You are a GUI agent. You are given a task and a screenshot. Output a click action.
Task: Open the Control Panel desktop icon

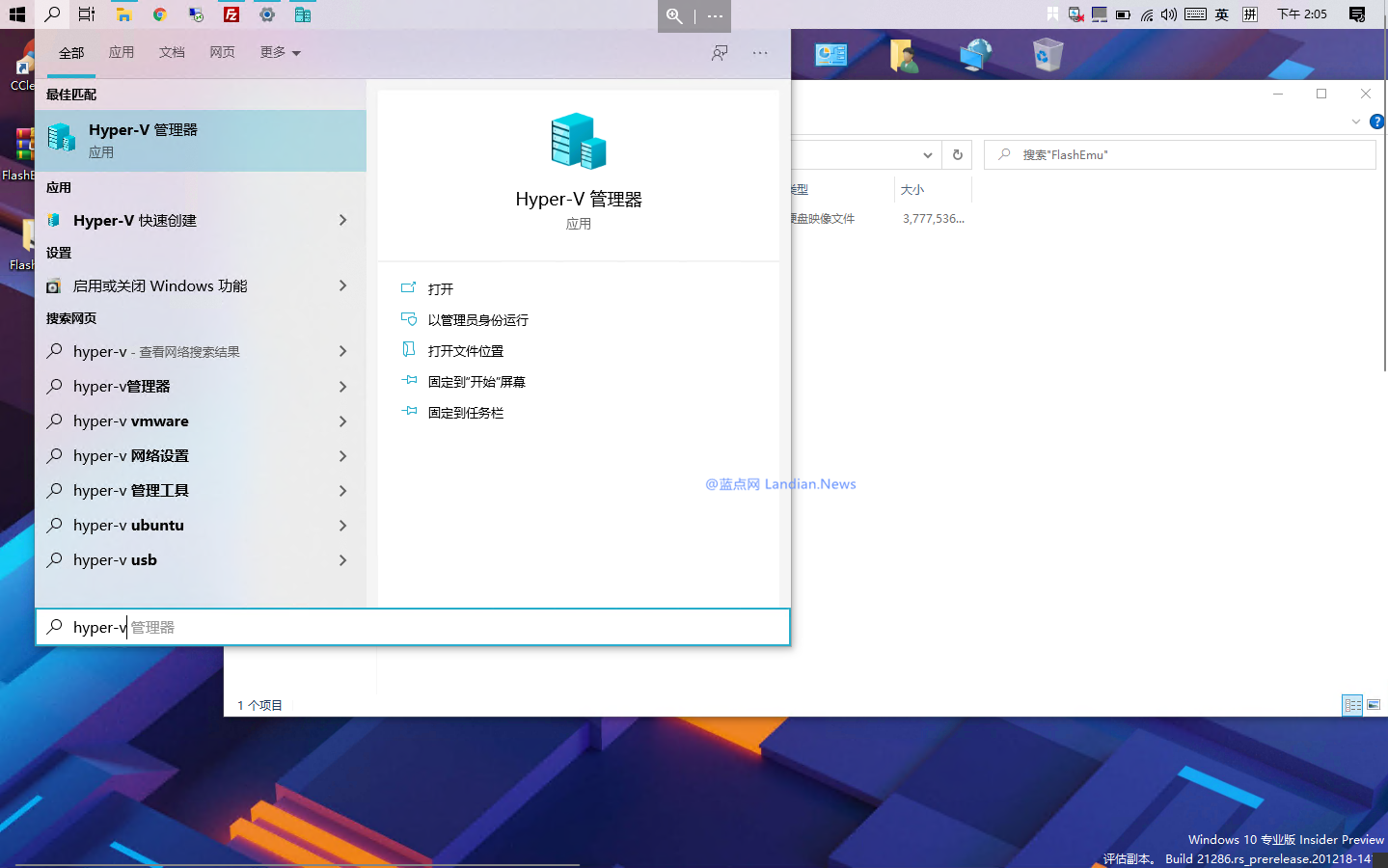coord(830,55)
